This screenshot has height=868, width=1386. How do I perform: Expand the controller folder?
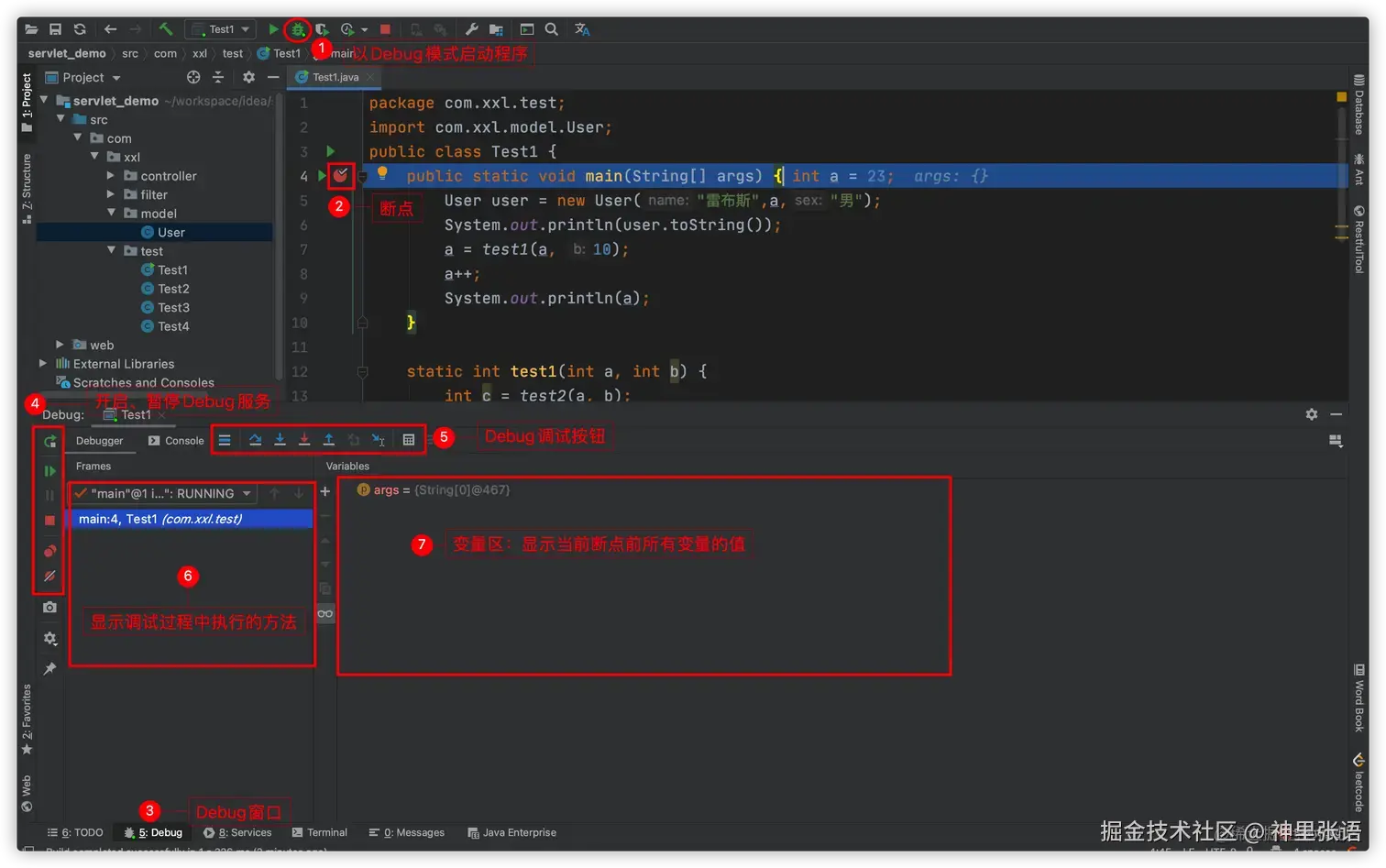pos(111,175)
